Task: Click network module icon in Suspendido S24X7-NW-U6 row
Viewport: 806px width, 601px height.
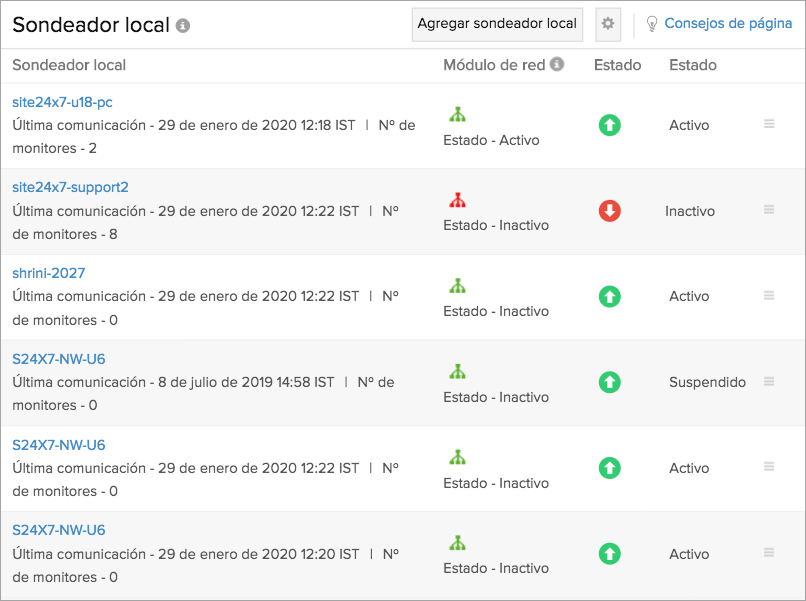Action: (457, 372)
